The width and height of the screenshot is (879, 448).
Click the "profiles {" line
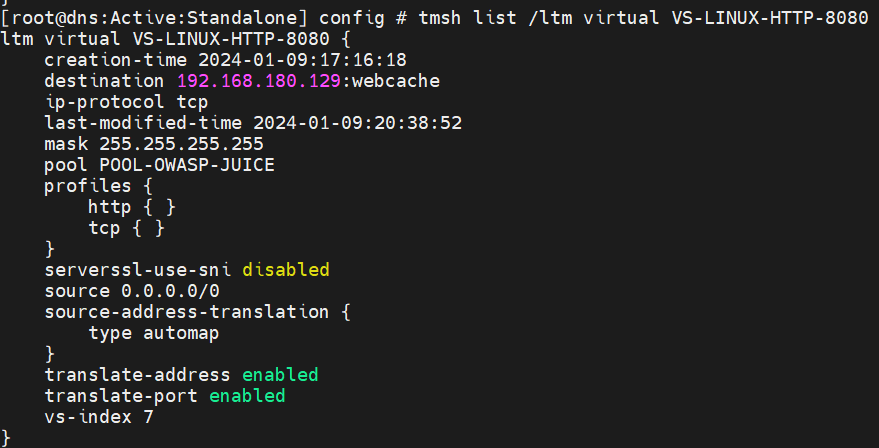[99, 186]
